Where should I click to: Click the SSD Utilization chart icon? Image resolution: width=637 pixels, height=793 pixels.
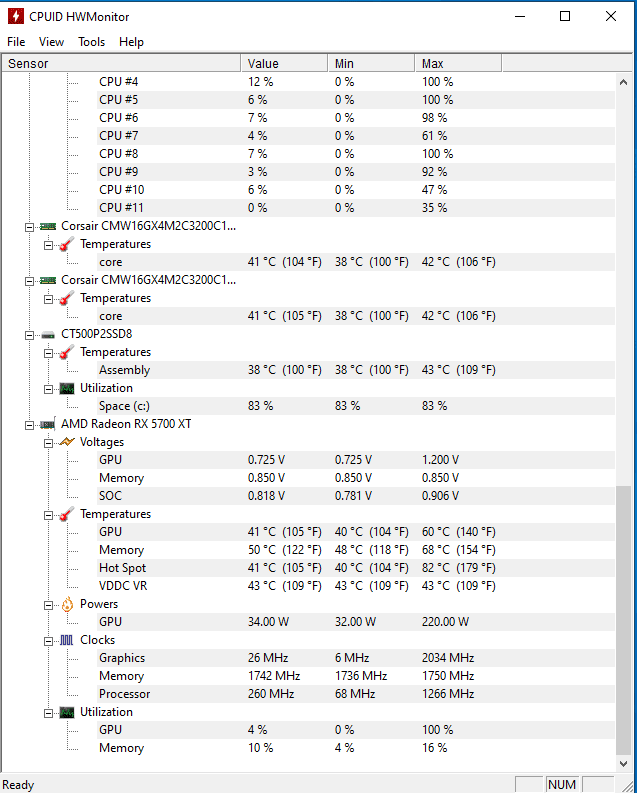click(66, 388)
